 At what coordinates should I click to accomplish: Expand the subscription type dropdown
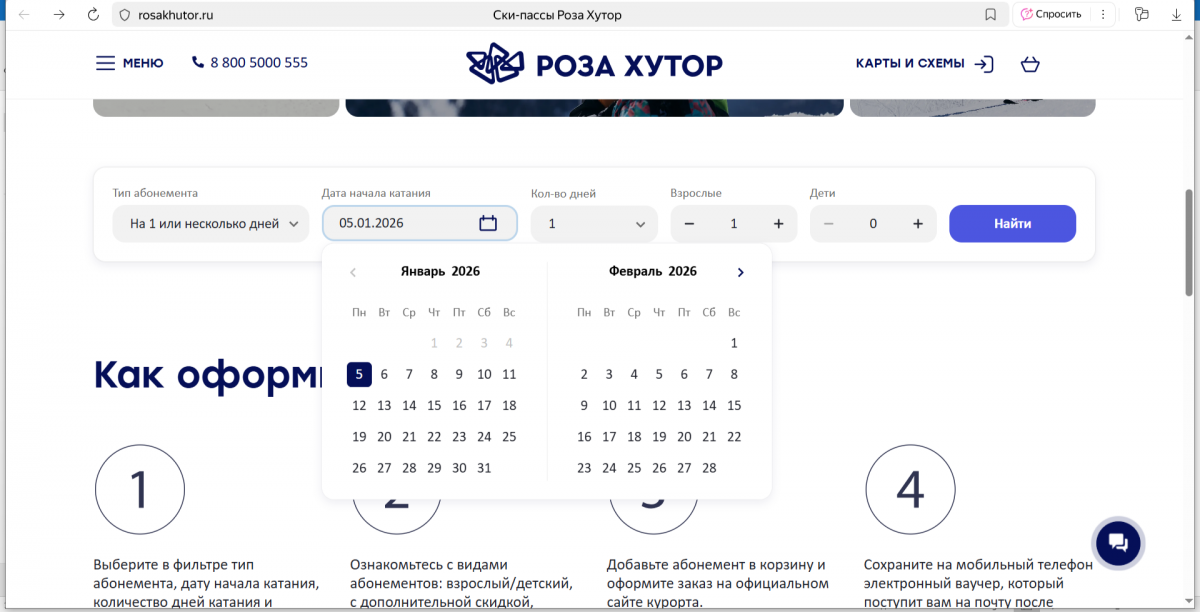tap(210, 224)
